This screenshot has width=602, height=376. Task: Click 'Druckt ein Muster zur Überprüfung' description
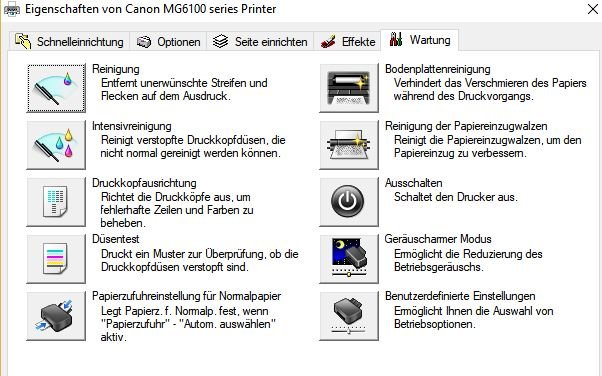[x=200, y=254]
